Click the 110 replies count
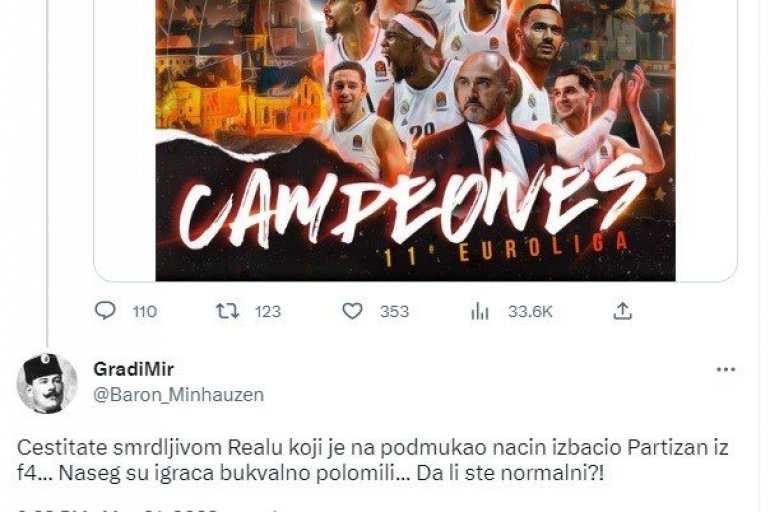Viewport: 770px width, 512px height. 145,311
